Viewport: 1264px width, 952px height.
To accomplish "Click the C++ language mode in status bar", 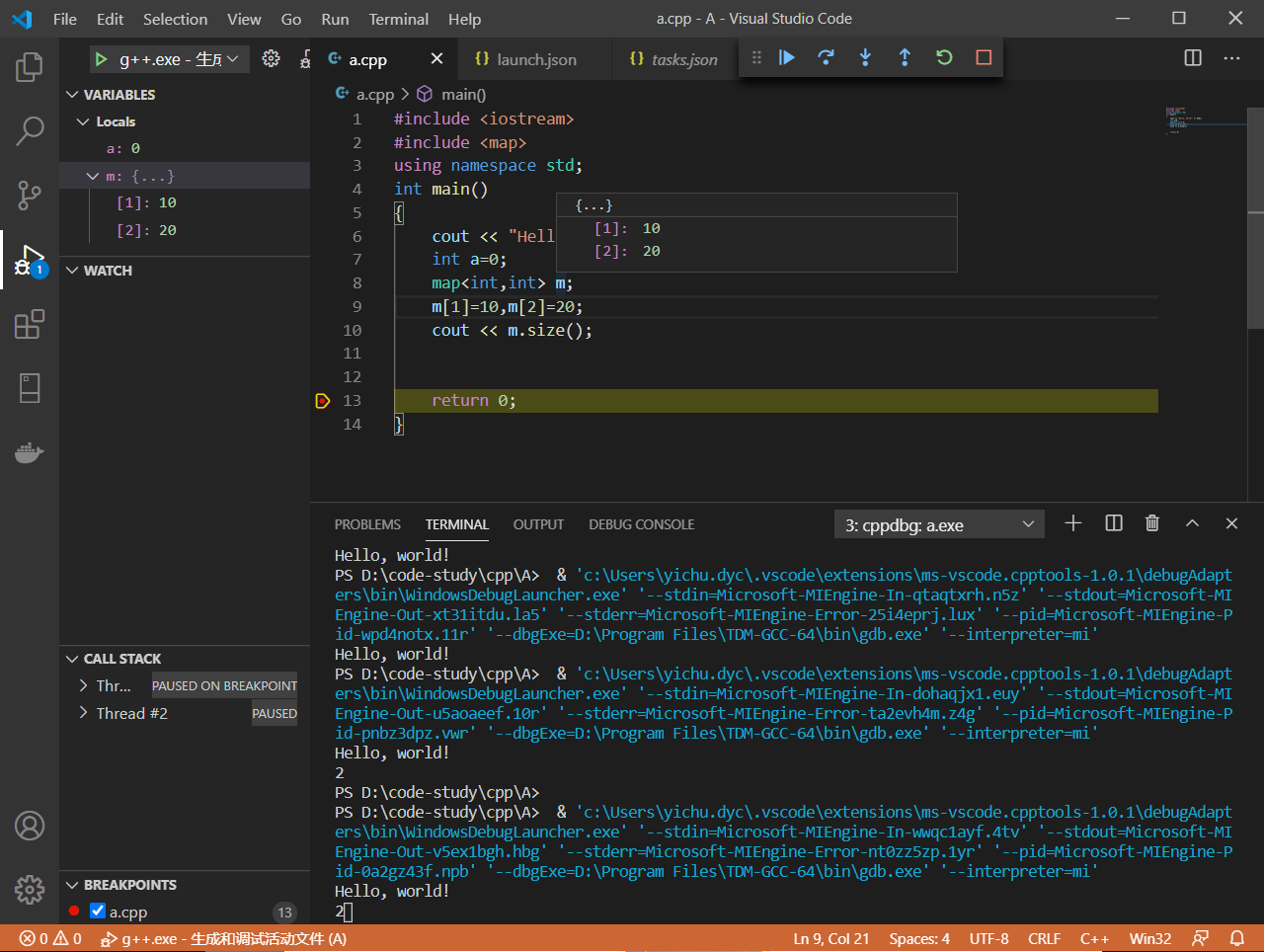I will [1094, 938].
